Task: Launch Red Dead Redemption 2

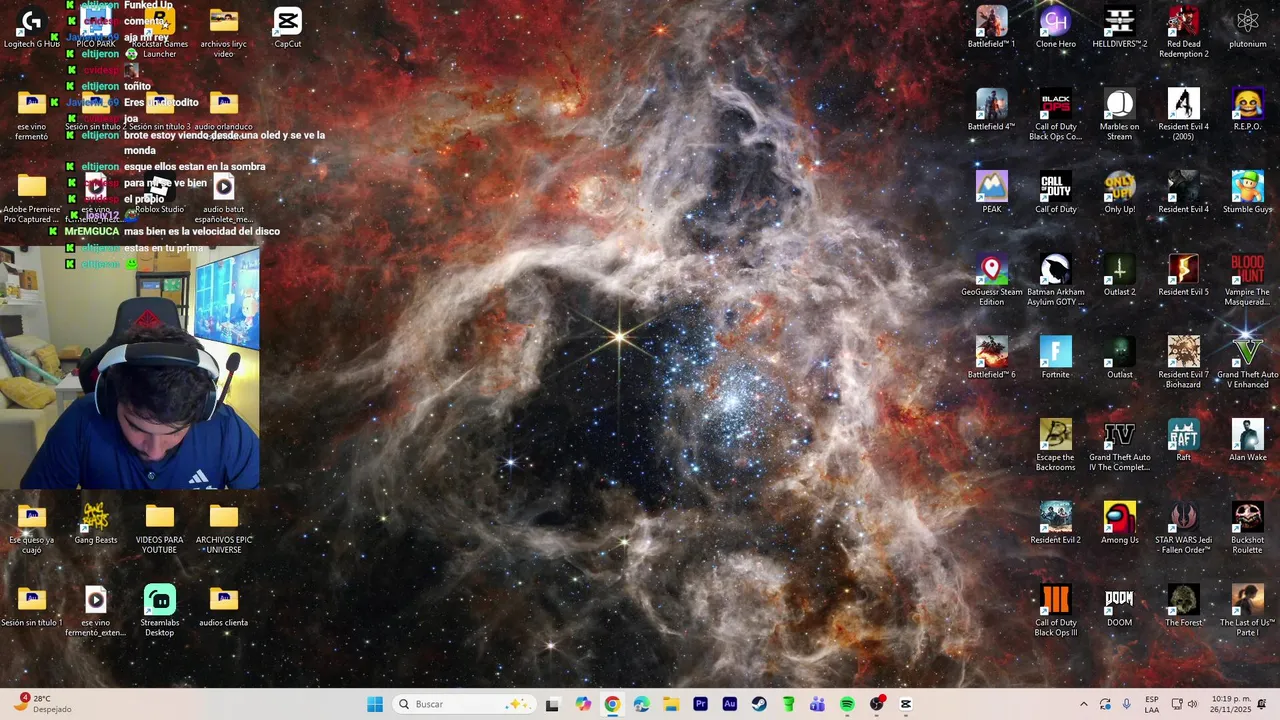Action: click(1184, 32)
